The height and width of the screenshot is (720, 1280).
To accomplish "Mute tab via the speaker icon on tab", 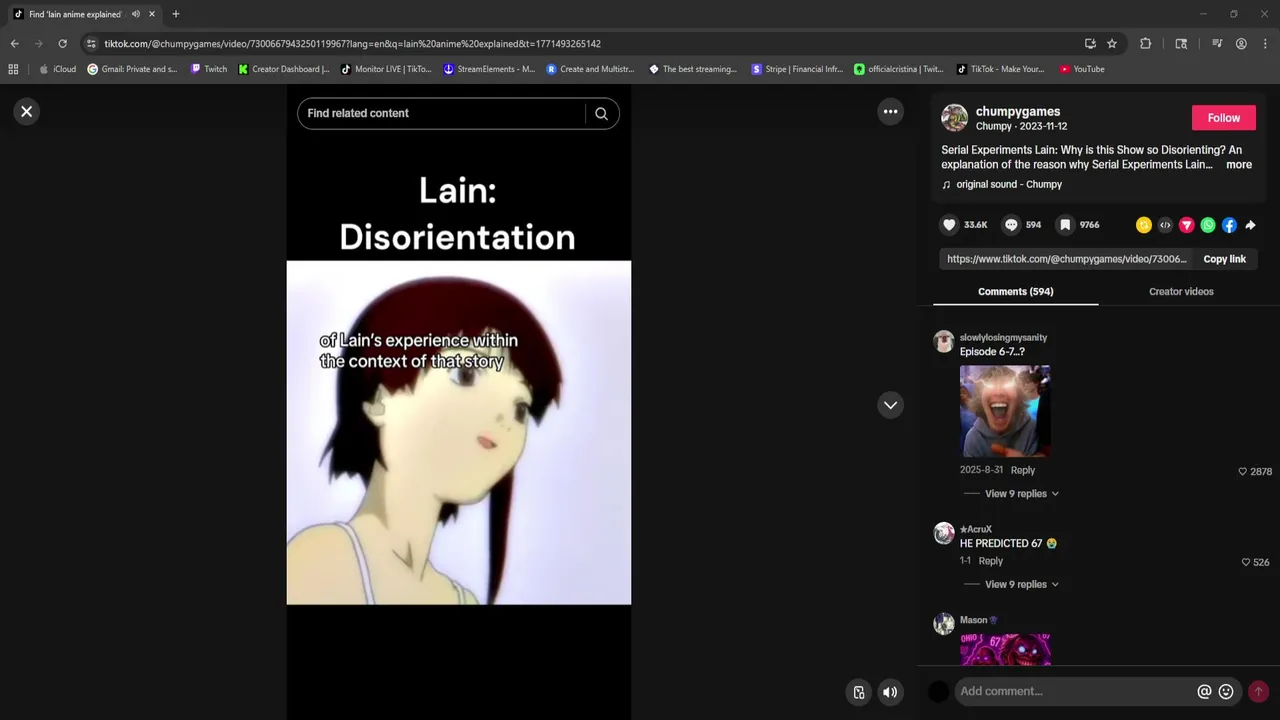I will click(x=135, y=14).
